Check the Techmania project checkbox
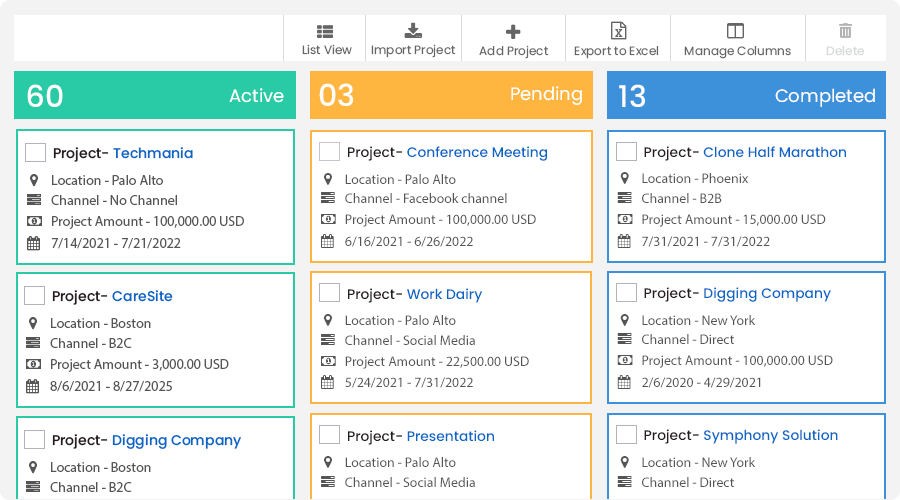The image size is (900, 500). pos(35,153)
